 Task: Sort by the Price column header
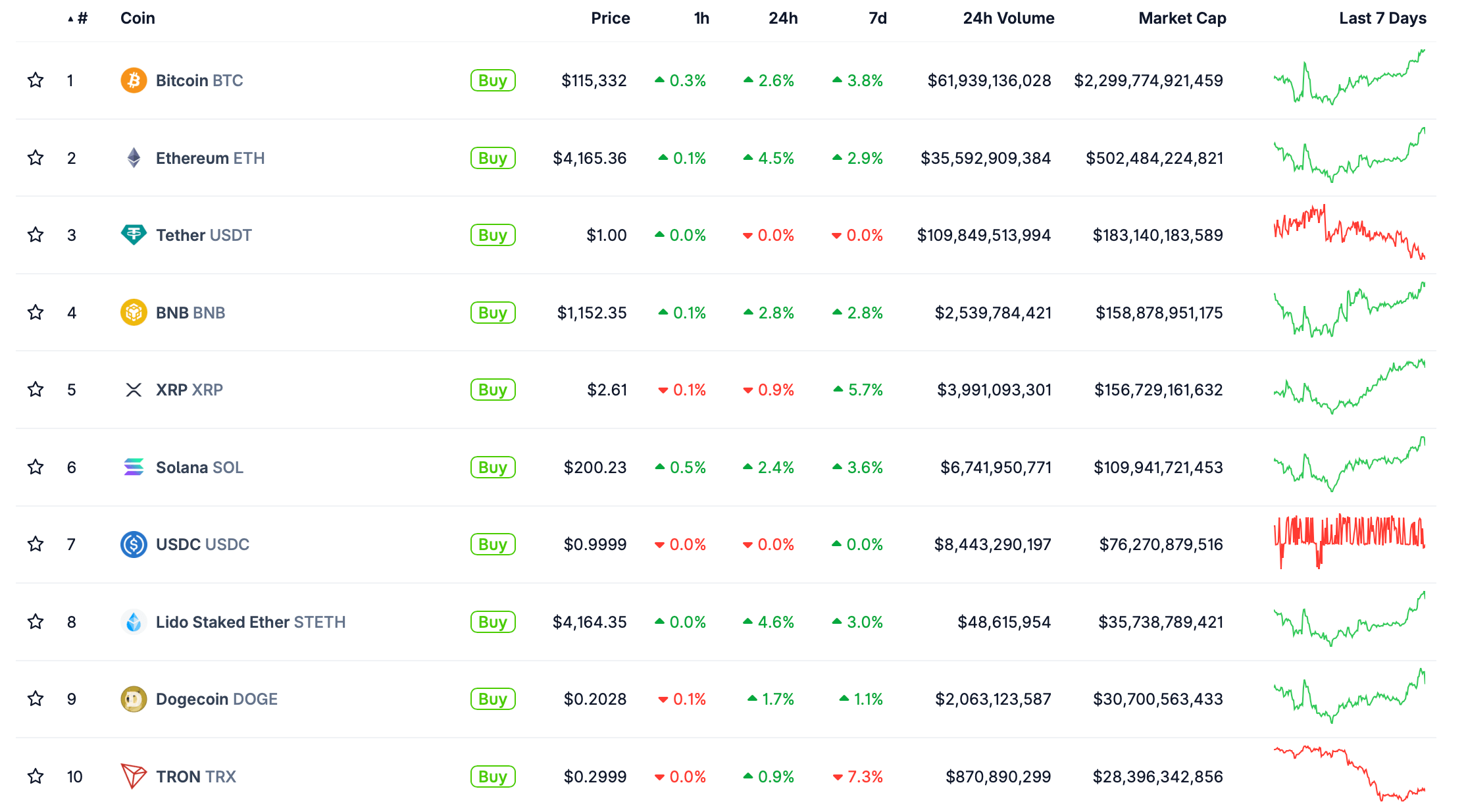pos(610,18)
